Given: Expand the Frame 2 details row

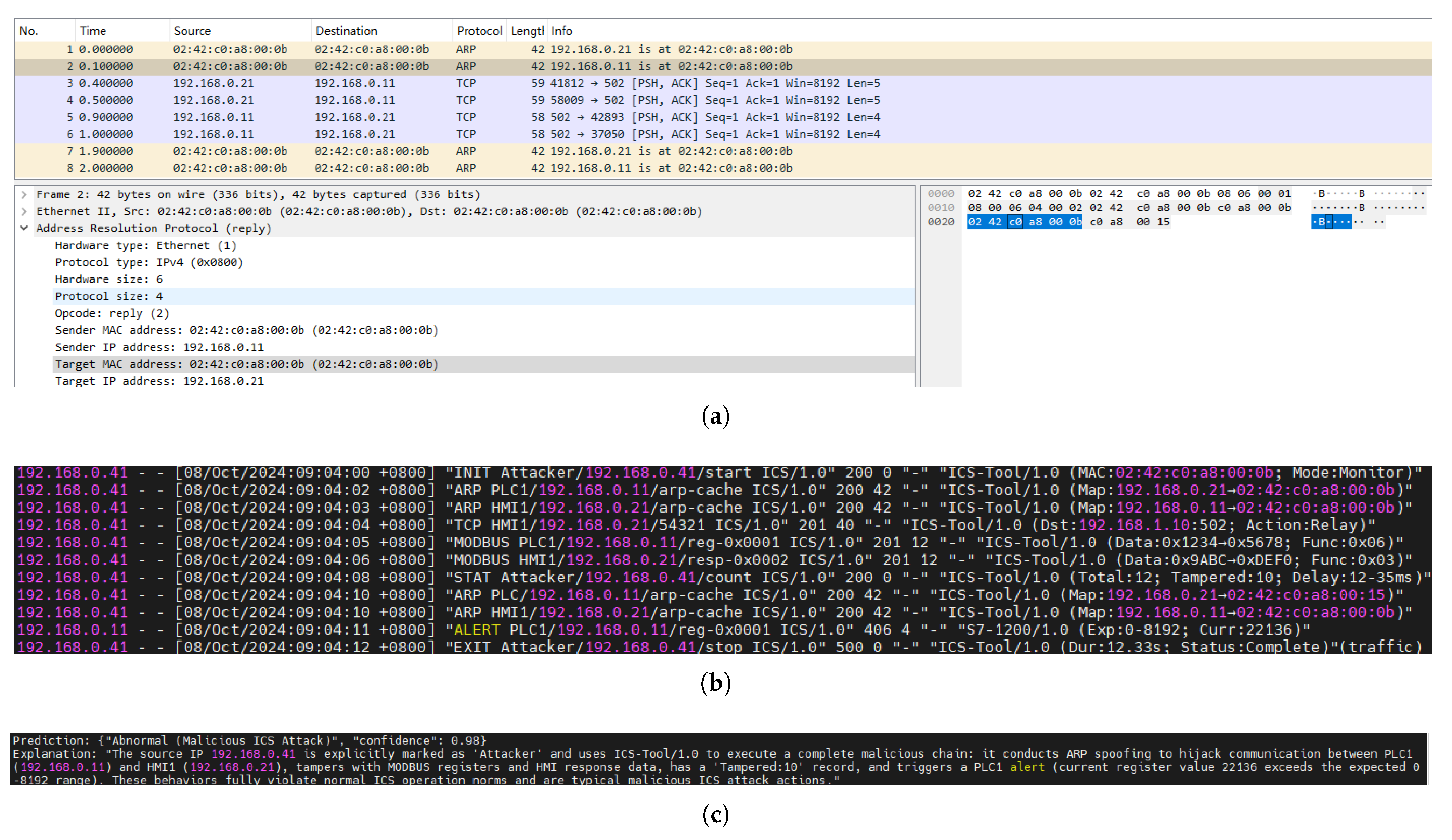Looking at the screenshot, I should [24, 195].
